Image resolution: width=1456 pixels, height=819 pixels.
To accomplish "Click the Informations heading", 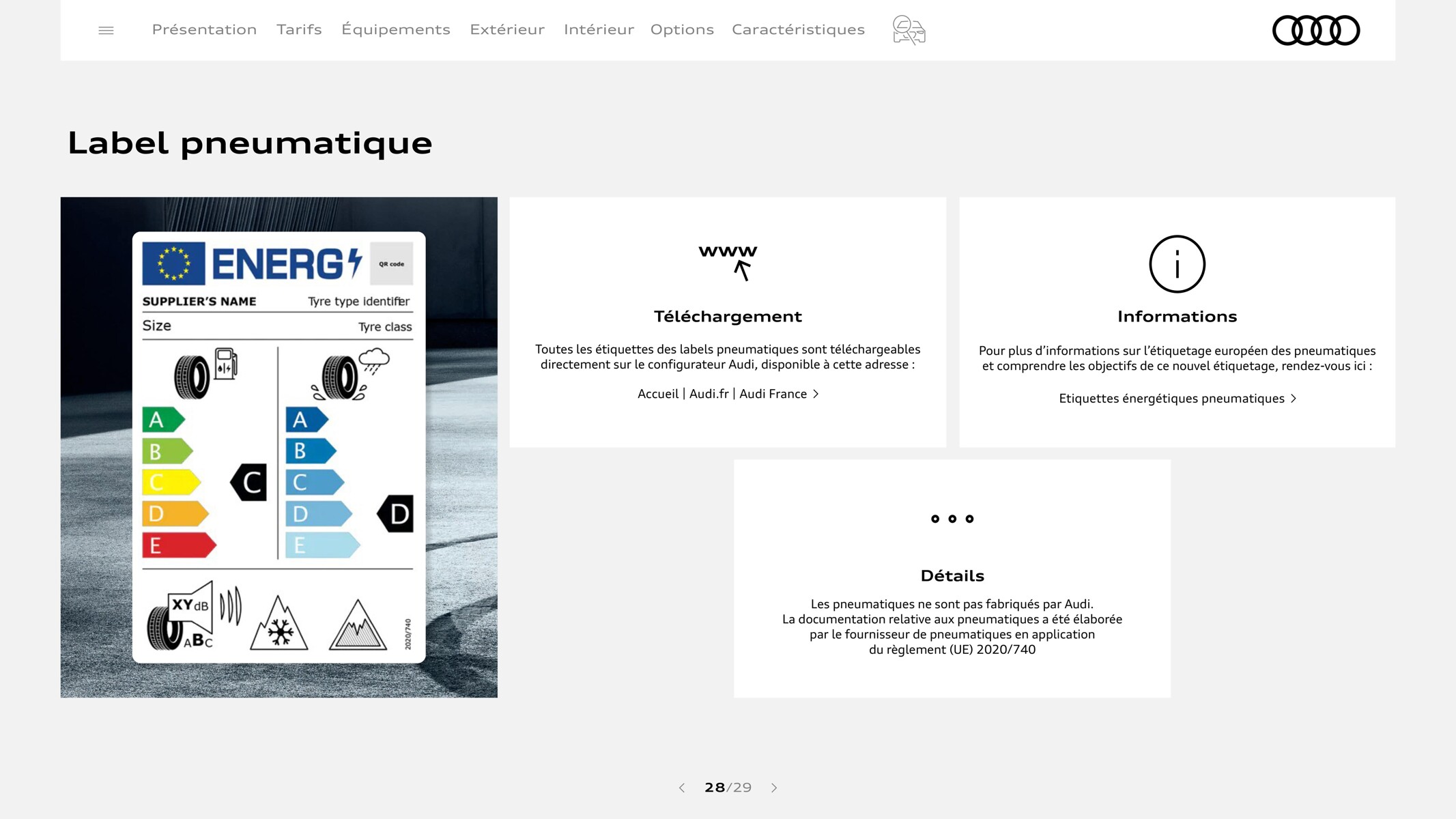I will pyautogui.click(x=1177, y=316).
